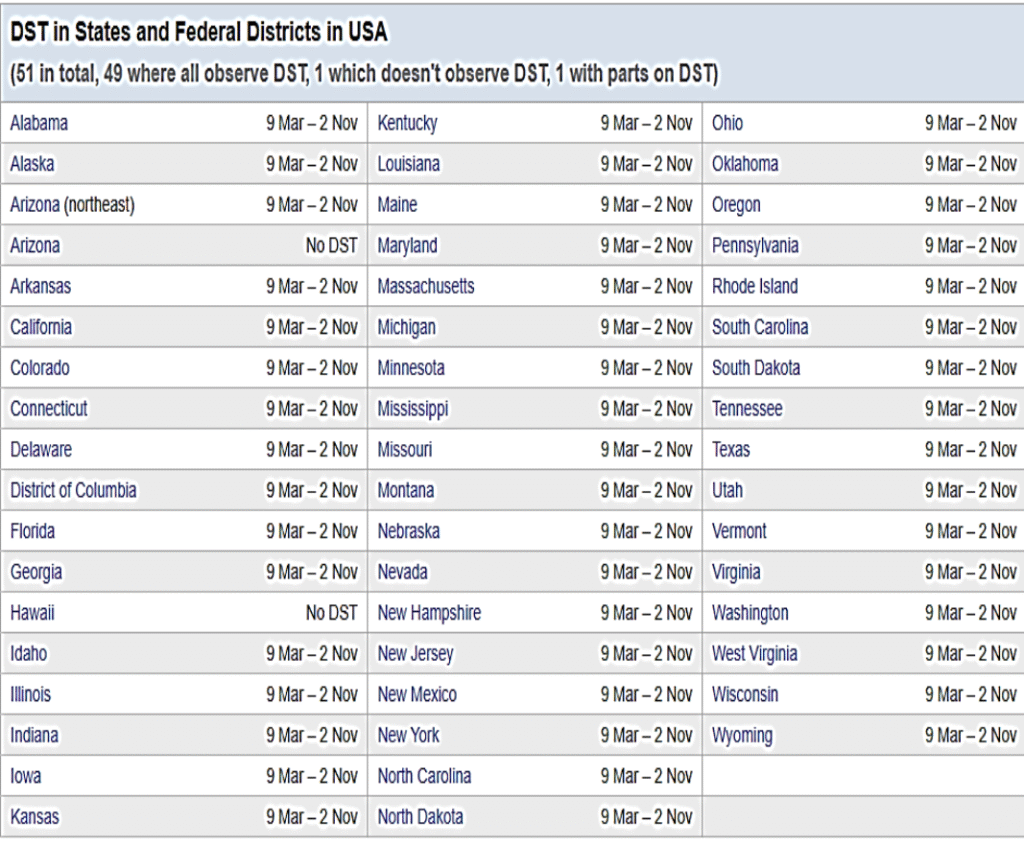1024x845 pixels.
Task: Click the Rhode Island link
Action: click(755, 287)
